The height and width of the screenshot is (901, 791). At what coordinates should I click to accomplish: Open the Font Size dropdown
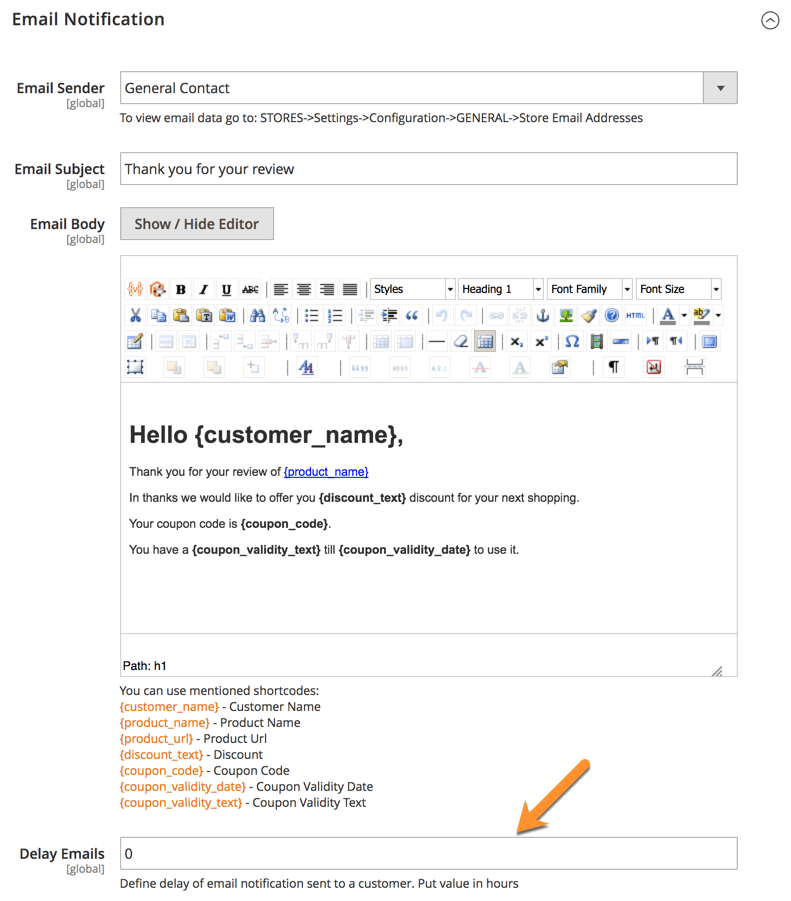(678, 289)
